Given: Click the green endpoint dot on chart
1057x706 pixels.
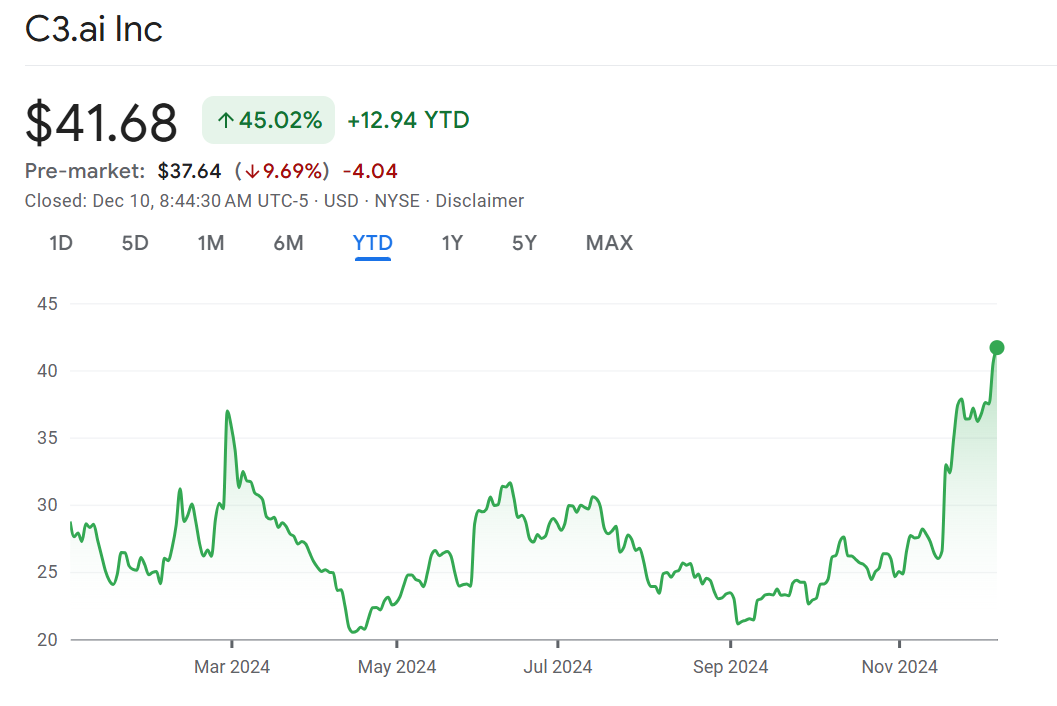Looking at the screenshot, I should pos(996,348).
